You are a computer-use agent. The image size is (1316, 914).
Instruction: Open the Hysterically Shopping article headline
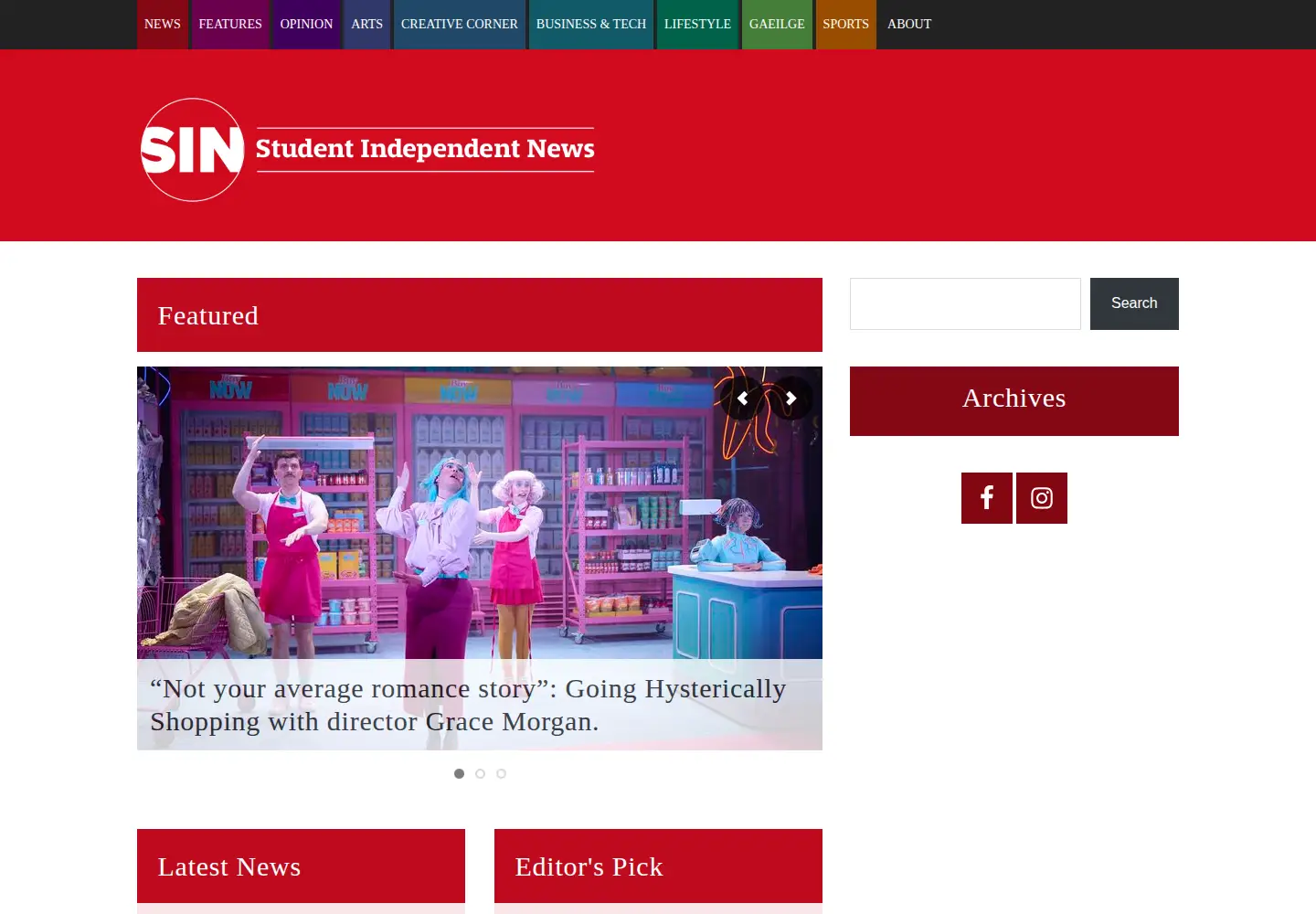[468, 705]
